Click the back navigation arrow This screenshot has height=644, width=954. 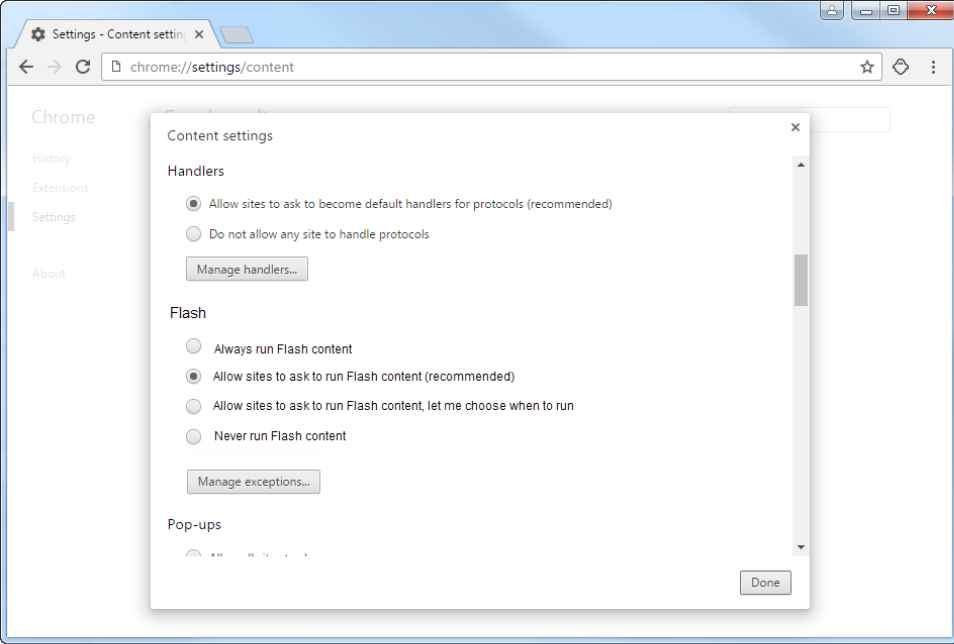[x=25, y=67]
